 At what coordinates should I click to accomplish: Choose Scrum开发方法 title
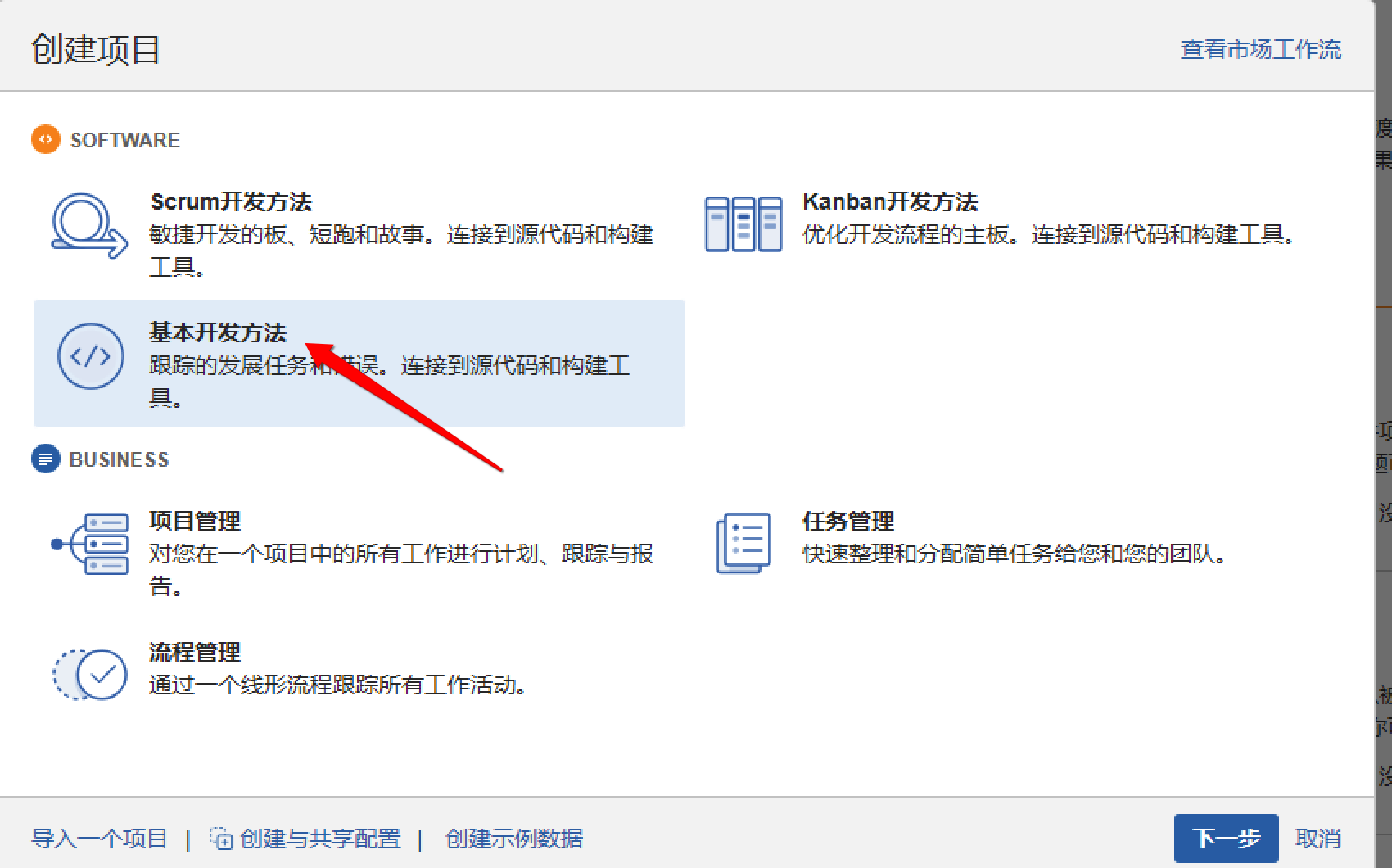[231, 201]
